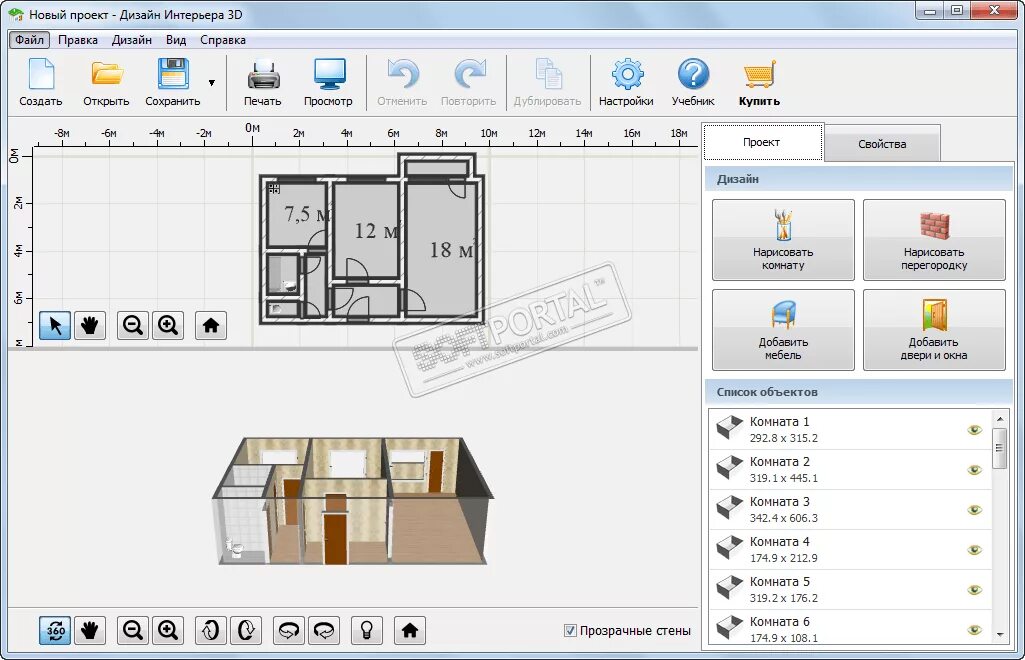The height and width of the screenshot is (660, 1025).
Task: Click the object list scroll-down arrow
Action: (x=1000, y=635)
